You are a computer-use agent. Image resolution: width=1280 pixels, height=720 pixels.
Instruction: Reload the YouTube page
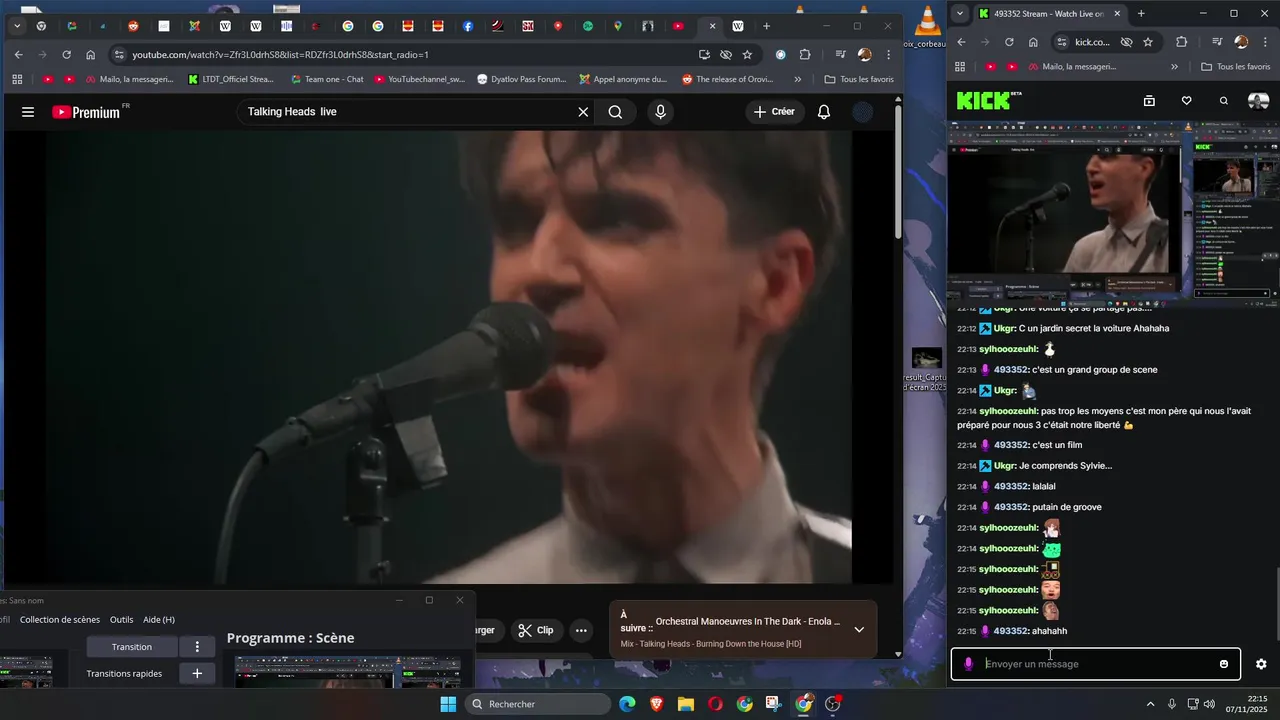(x=67, y=55)
